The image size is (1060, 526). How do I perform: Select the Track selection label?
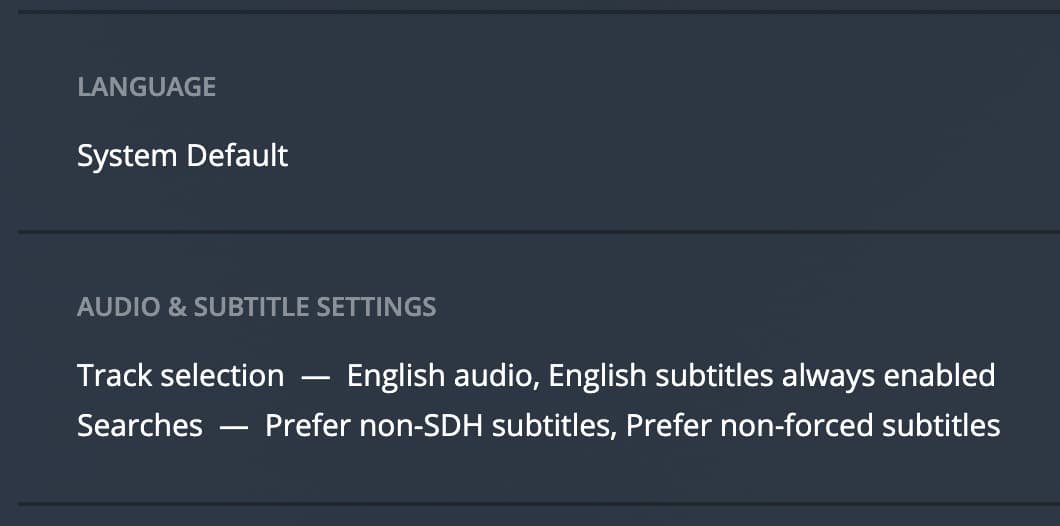(x=180, y=376)
